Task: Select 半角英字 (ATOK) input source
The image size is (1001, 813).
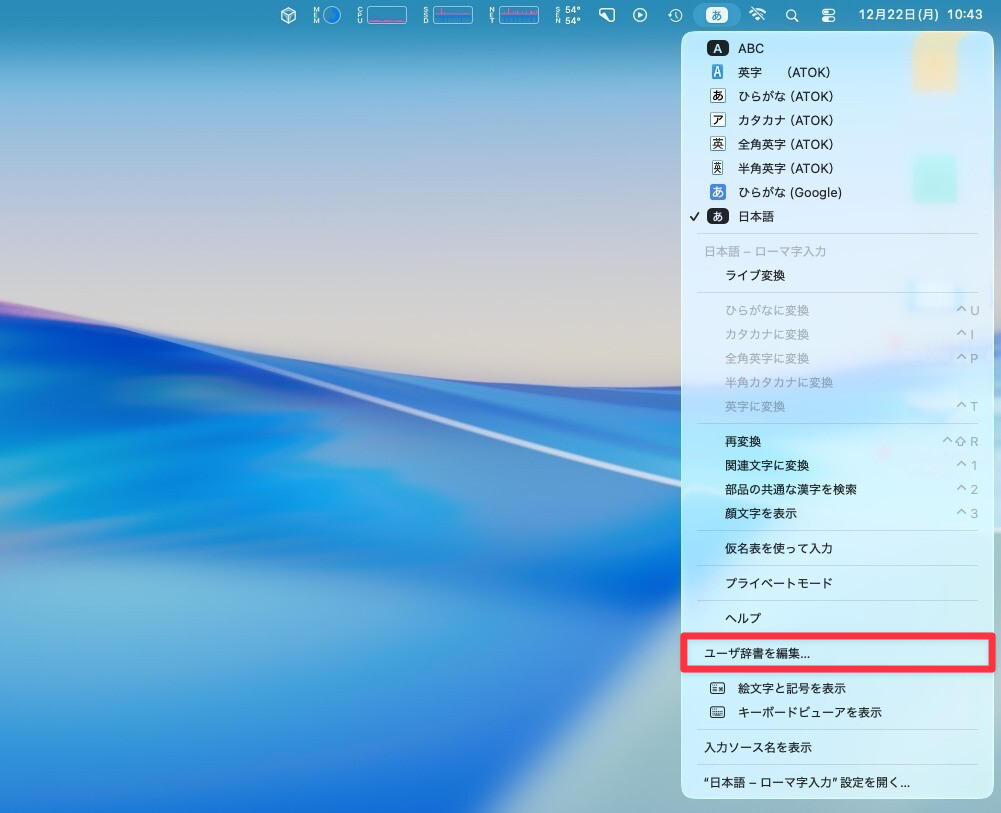Action: point(838,168)
